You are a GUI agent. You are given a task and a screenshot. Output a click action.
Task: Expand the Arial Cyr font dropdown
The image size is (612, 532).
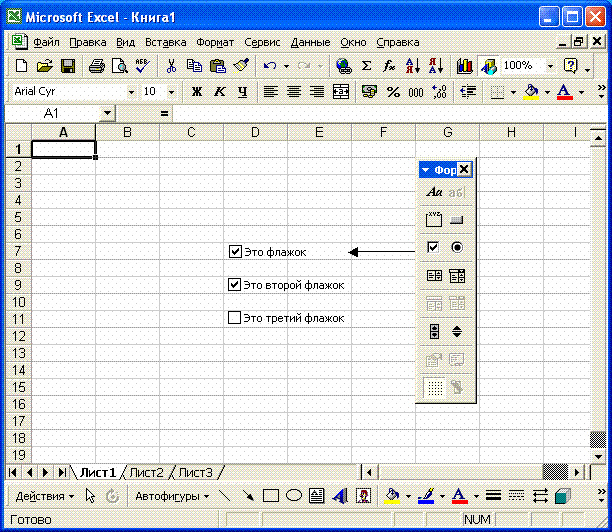pos(131,93)
